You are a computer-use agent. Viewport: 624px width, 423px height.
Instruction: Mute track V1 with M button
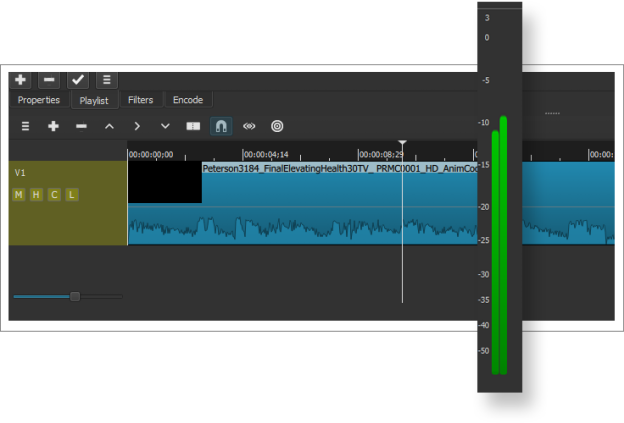pyautogui.click(x=19, y=194)
